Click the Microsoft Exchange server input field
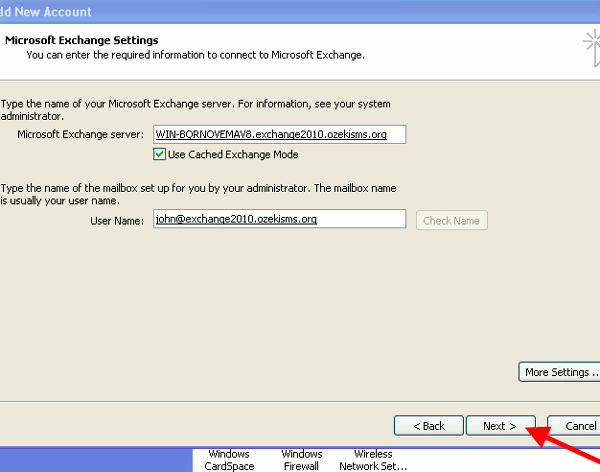Viewport: 600px width, 472px height. point(279,134)
